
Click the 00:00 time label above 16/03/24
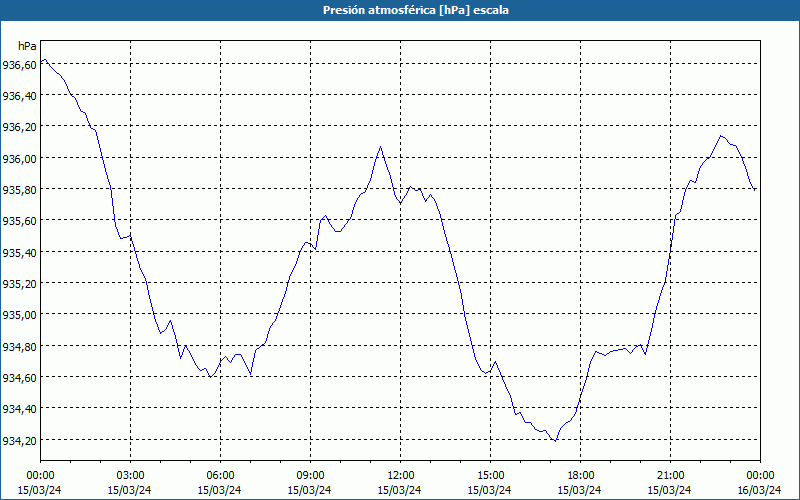point(760,476)
